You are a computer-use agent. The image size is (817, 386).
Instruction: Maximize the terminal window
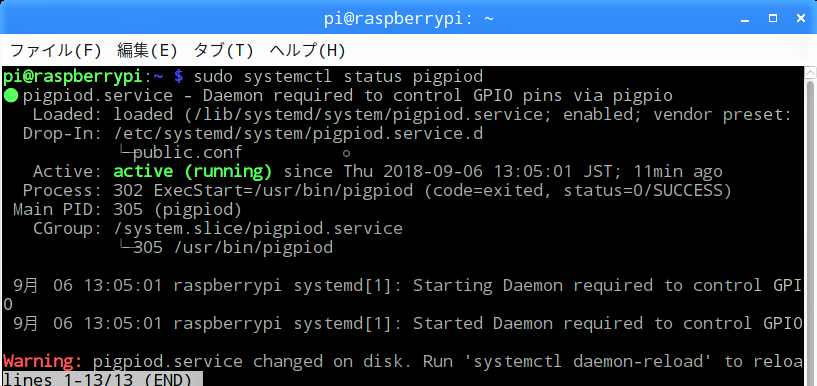773,18
